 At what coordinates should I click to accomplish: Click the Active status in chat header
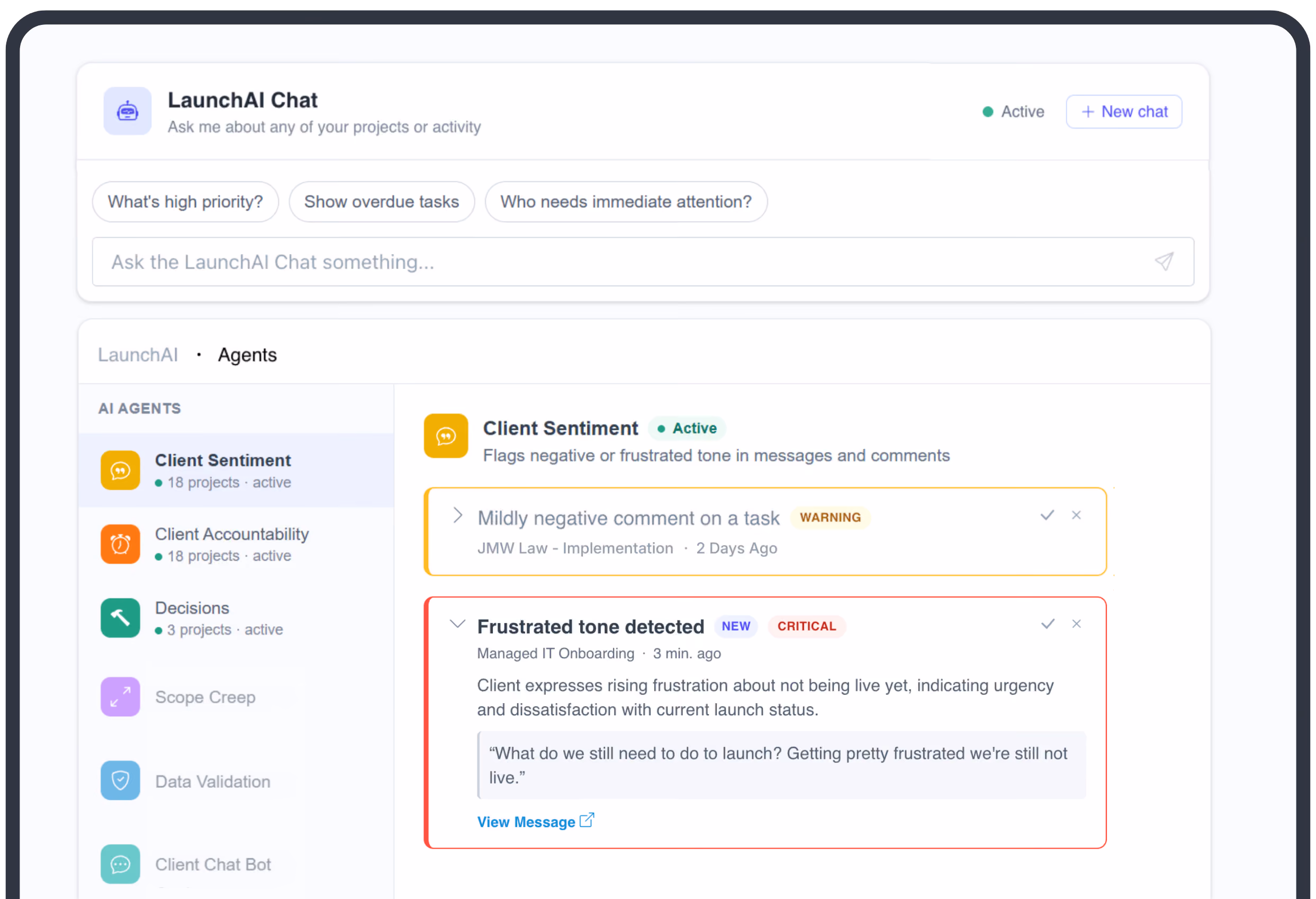click(x=1013, y=112)
